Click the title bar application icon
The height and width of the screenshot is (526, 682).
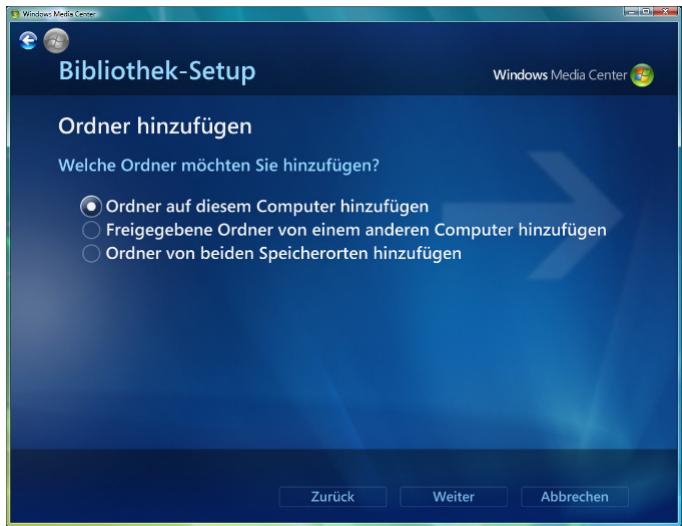[x=15, y=14]
